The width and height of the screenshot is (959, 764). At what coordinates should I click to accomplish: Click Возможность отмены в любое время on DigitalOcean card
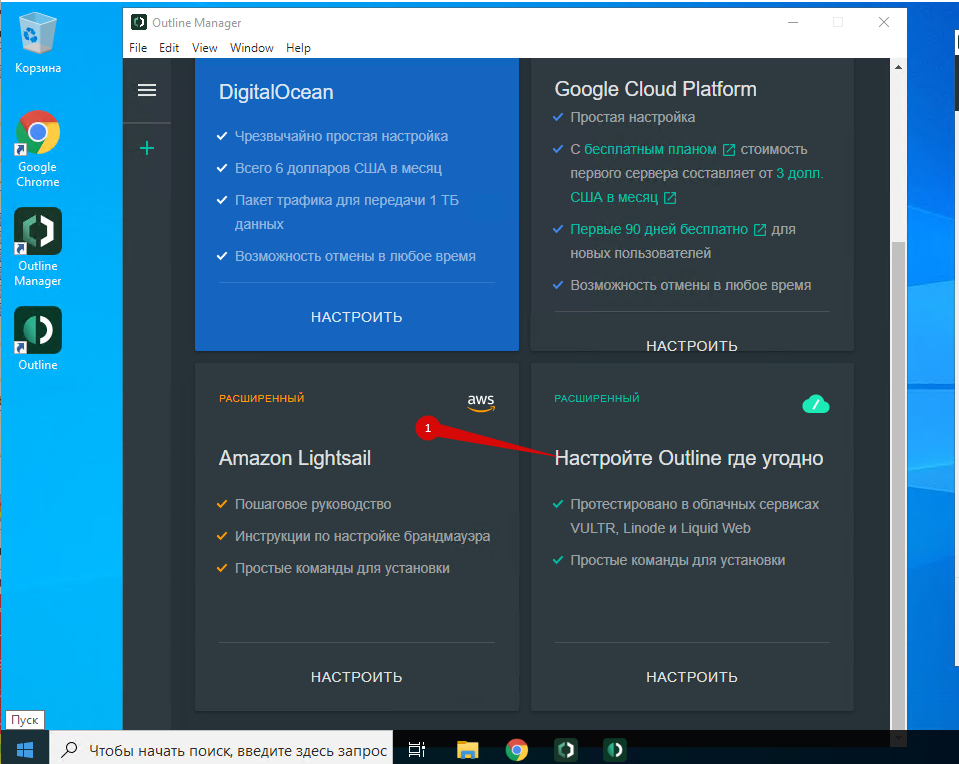355,256
